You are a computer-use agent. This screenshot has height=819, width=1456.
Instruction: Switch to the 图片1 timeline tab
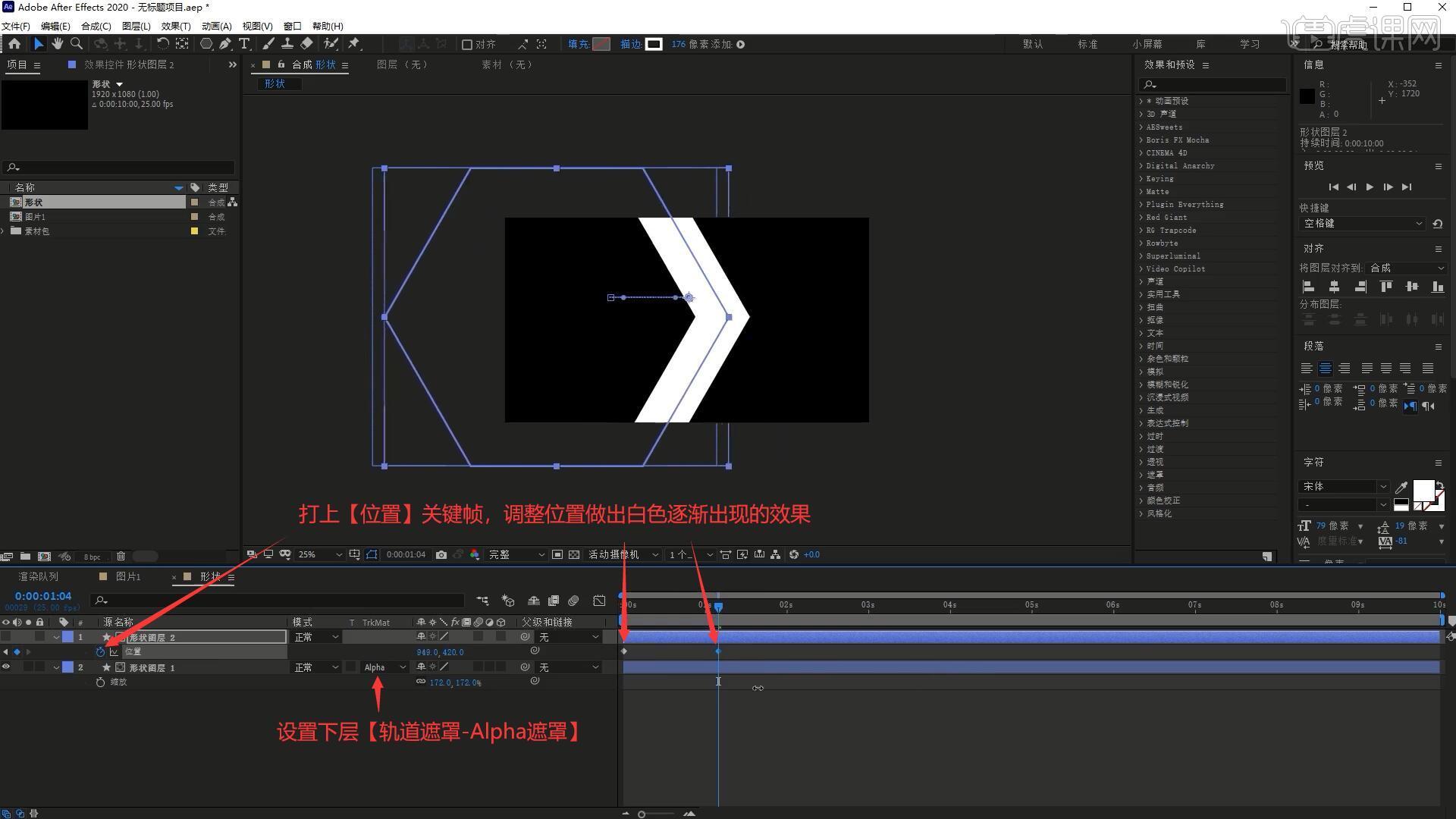(127, 576)
